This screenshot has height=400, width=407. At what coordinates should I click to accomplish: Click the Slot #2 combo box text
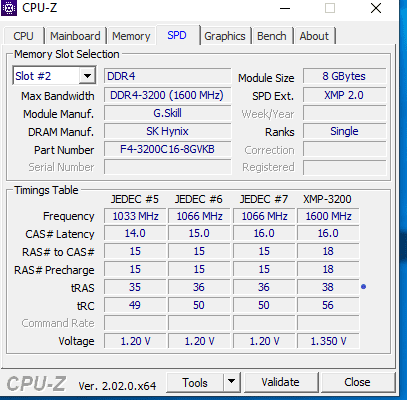pyautogui.click(x=33, y=76)
